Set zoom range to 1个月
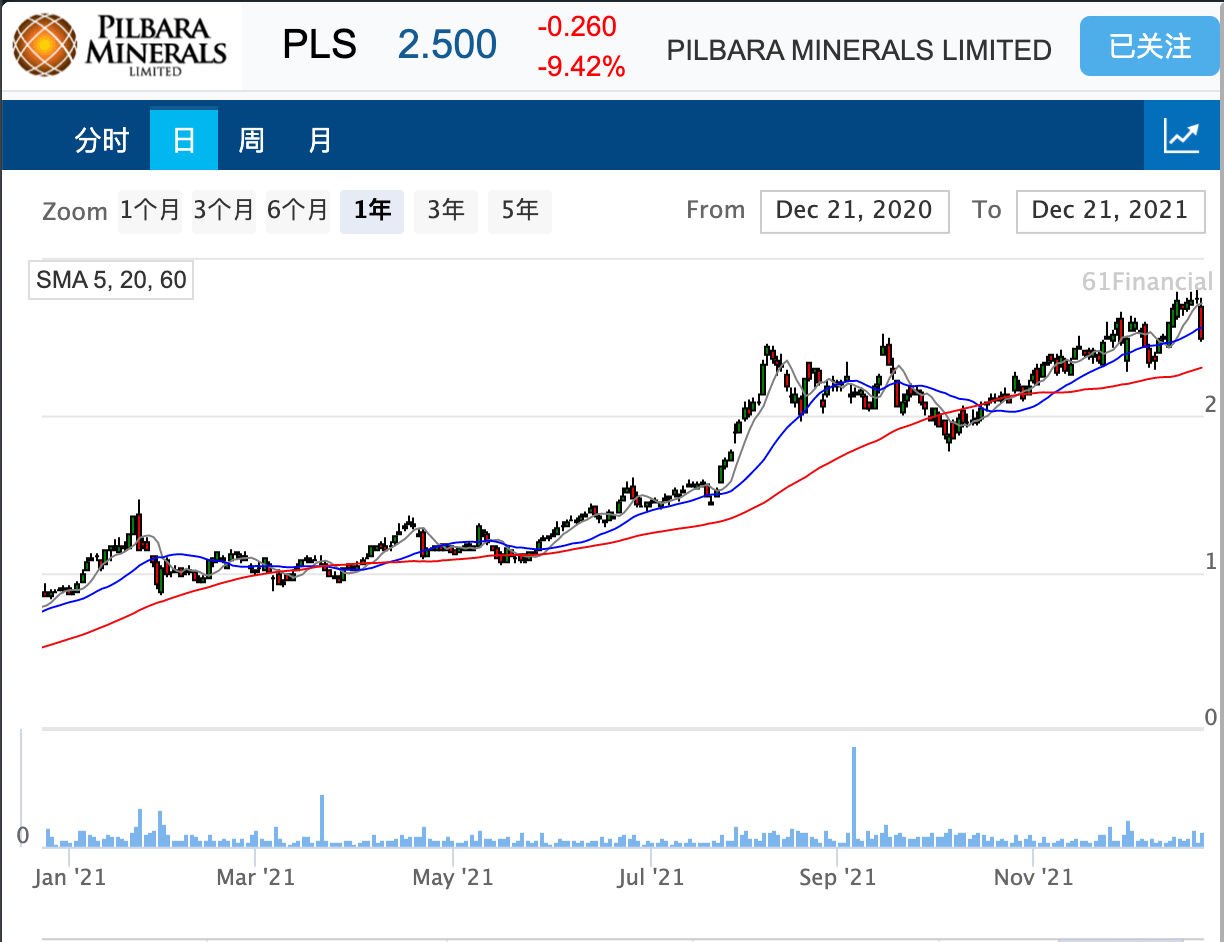Image resolution: width=1224 pixels, height=942 pixels. 150,211
